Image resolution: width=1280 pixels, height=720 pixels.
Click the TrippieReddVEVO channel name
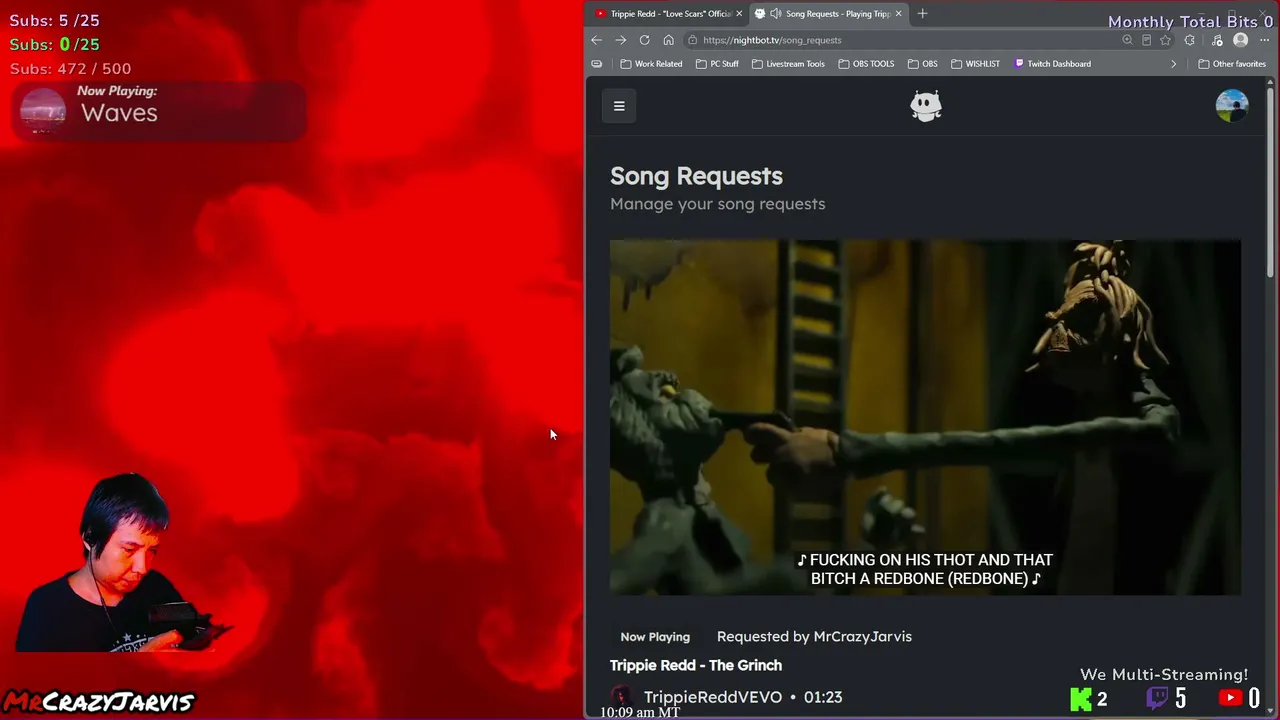[713, 697]
